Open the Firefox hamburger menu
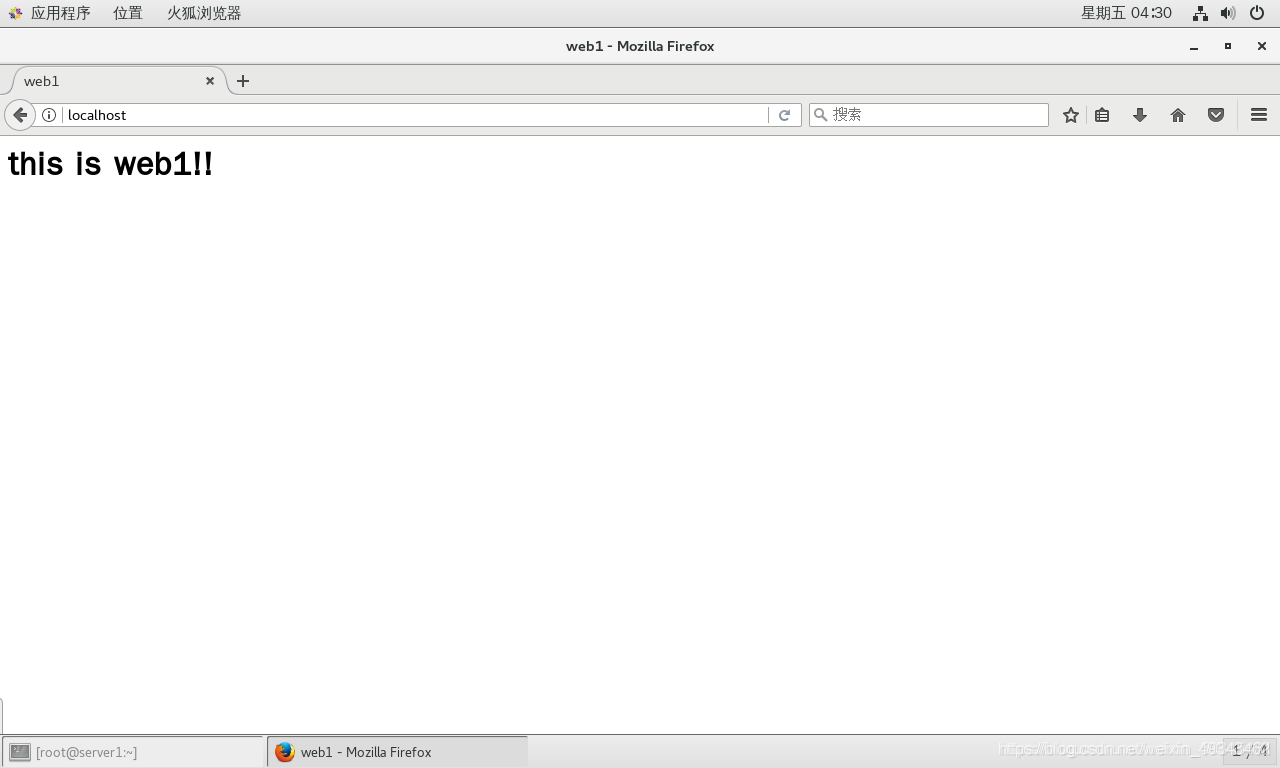Screen dimensions: 1280x768 point(1259,115)
